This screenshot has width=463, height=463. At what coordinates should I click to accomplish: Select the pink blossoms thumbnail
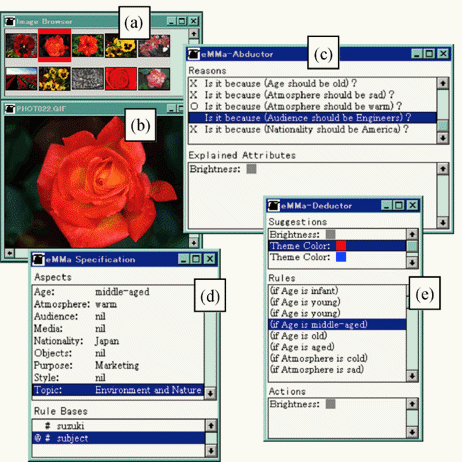[154, 46]
